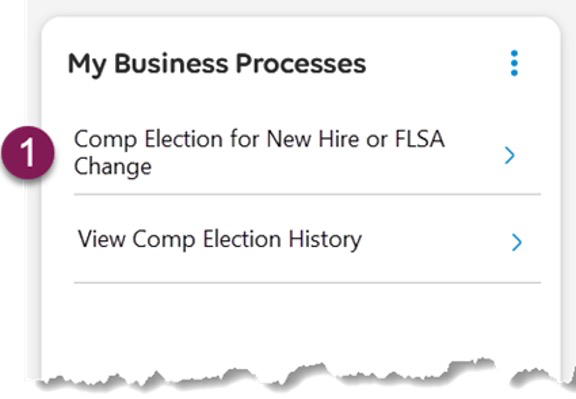This screenshot has width=576, height=399.
Task: Click the chevron beside View Comp Election History
Action: tap(516, 242)
